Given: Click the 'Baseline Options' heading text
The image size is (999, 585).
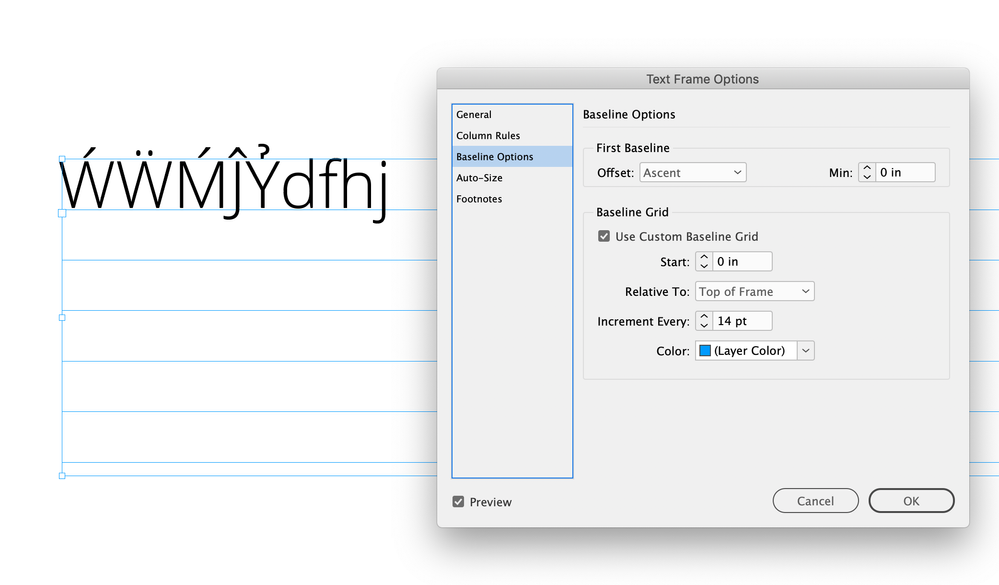Looking at the screenshot, I should coord(629,115).
